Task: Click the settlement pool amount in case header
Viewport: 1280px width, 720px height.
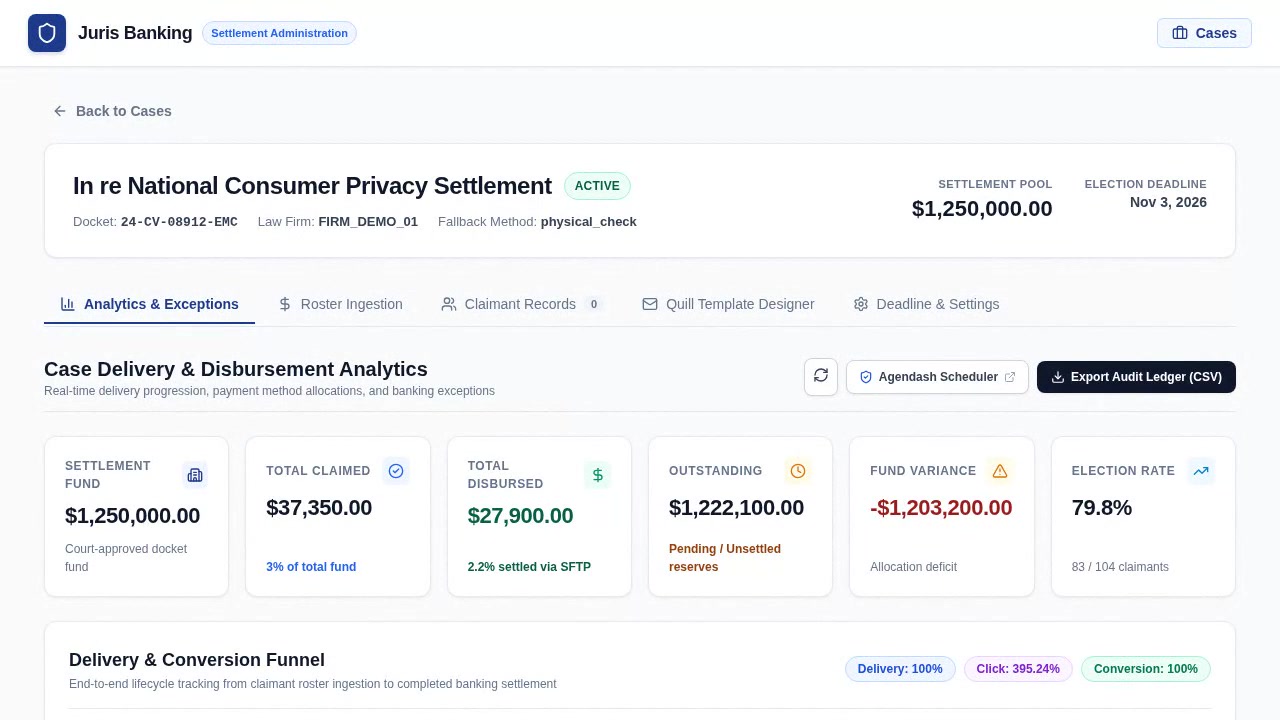Action: (982, 209)
